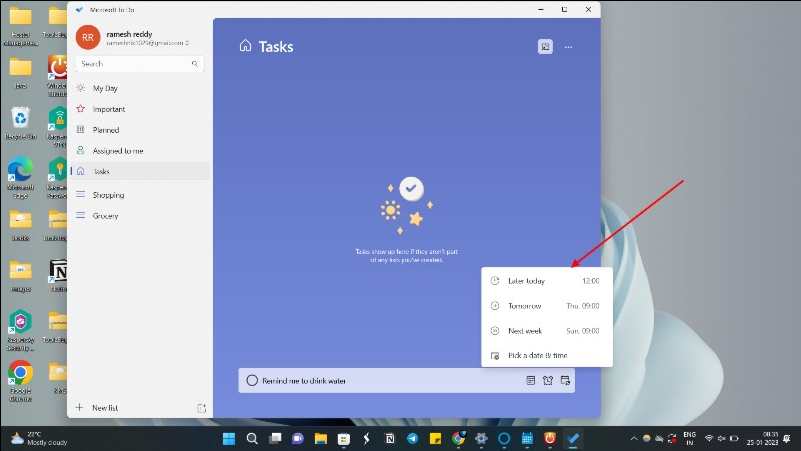Screen dimensions: 801x451
Task: Click the create new group icon
Action: 201,408
